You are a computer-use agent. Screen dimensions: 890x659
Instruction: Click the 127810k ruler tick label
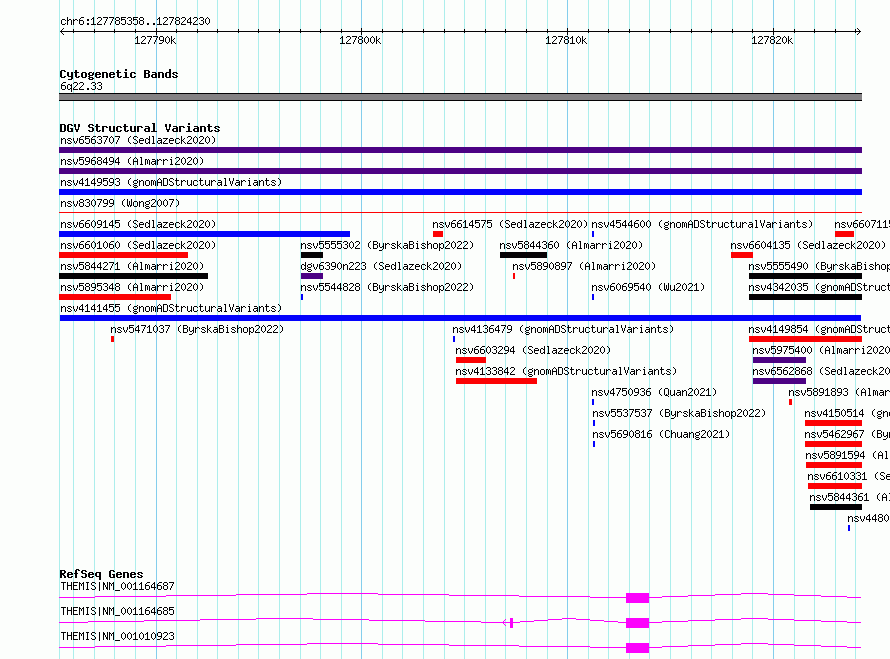(566, 40)
